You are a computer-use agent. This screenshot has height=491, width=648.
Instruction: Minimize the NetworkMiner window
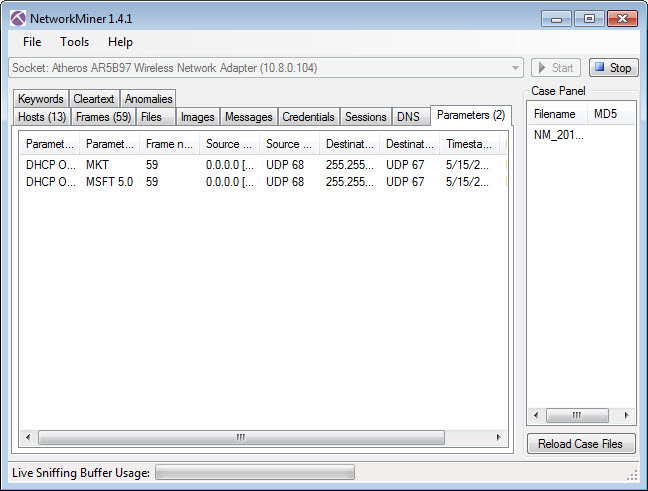point(556,19)
